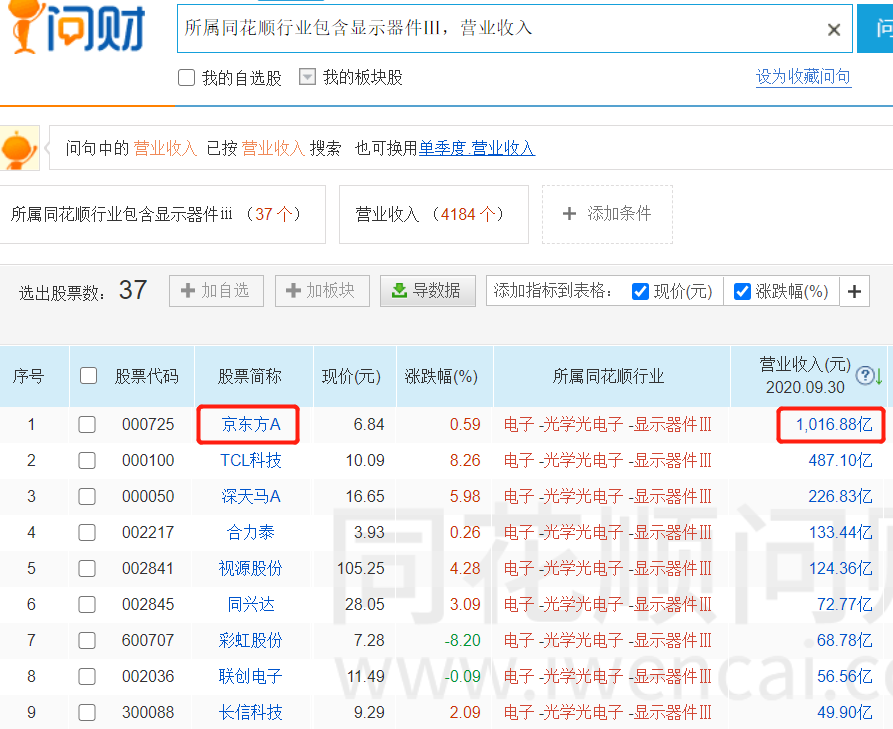Check the box for stock 002845
This screenshot has width=893, height=729.
pyautogui.click(x=87, y=604)
